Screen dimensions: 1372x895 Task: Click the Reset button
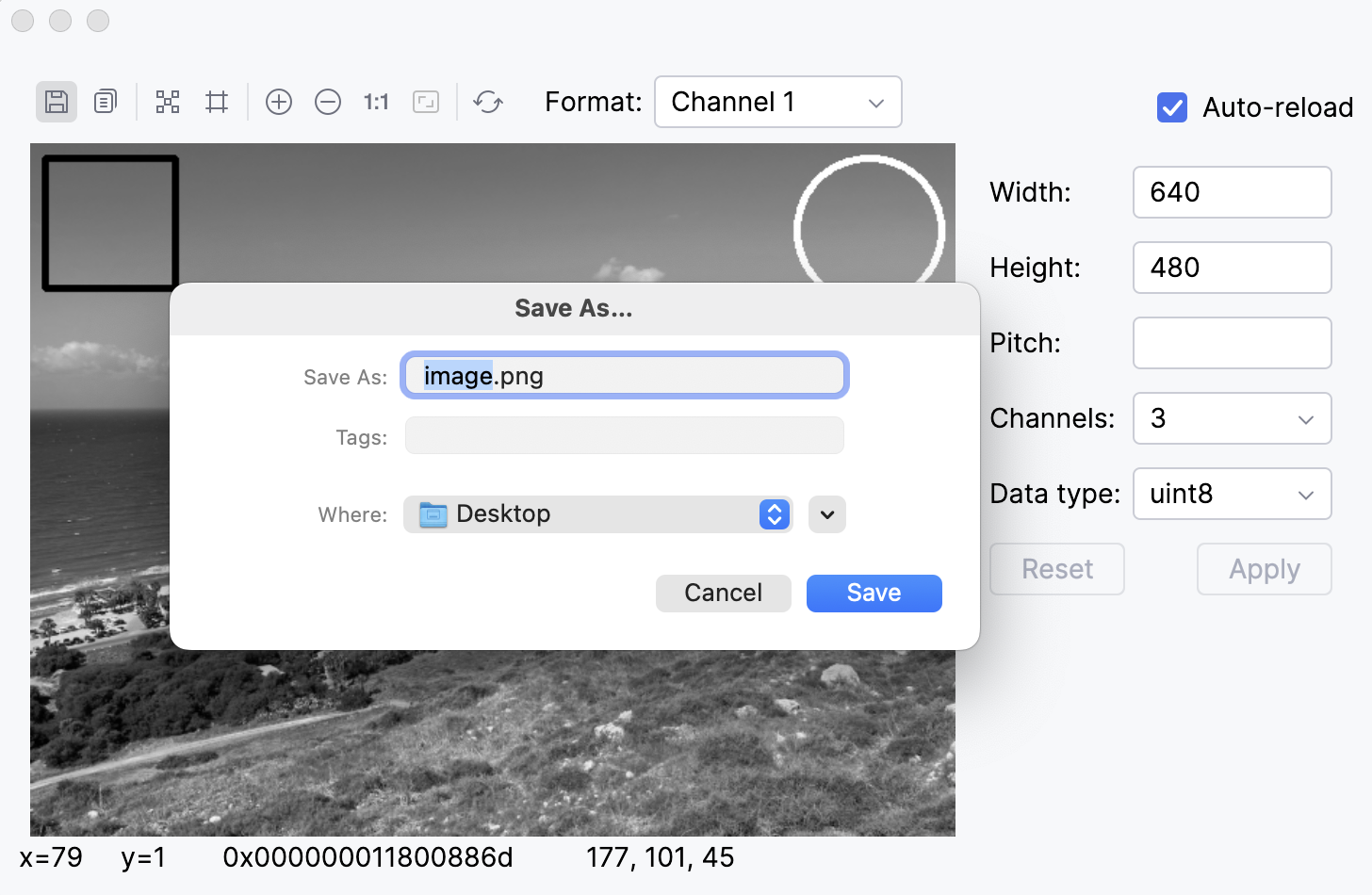(1056, 569)
